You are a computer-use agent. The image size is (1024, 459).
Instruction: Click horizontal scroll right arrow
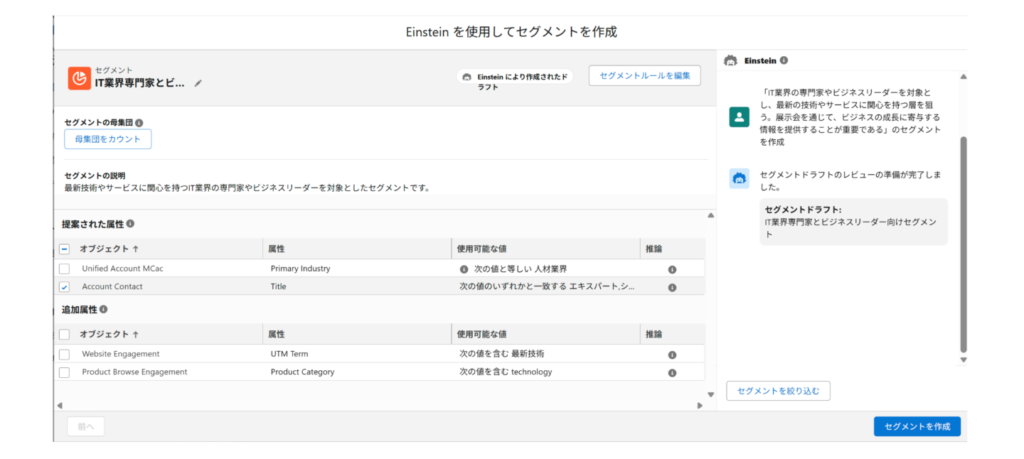tap(700, 405)
